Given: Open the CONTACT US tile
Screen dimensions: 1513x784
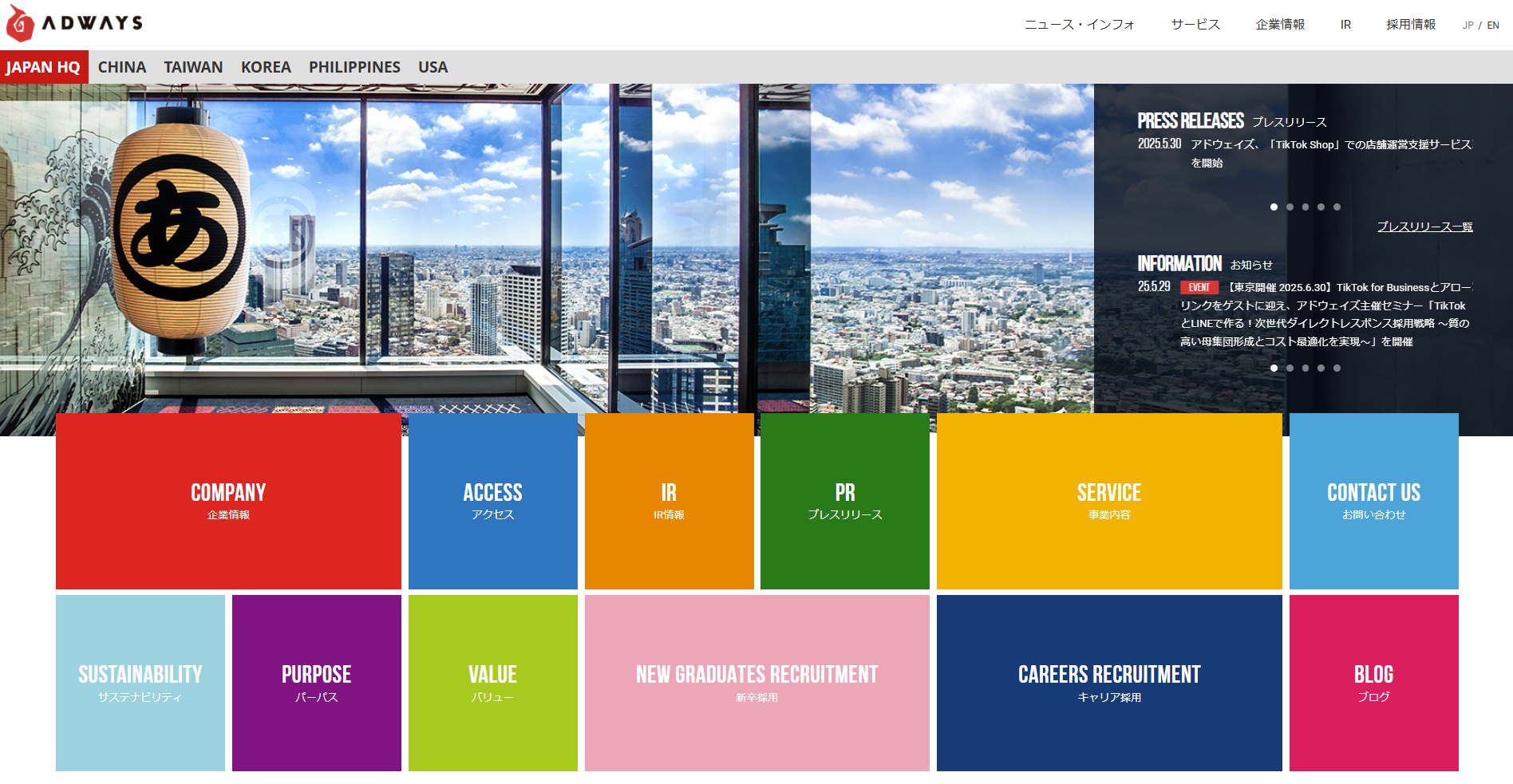Looking at the screenshot, I should click(1374, 501).
